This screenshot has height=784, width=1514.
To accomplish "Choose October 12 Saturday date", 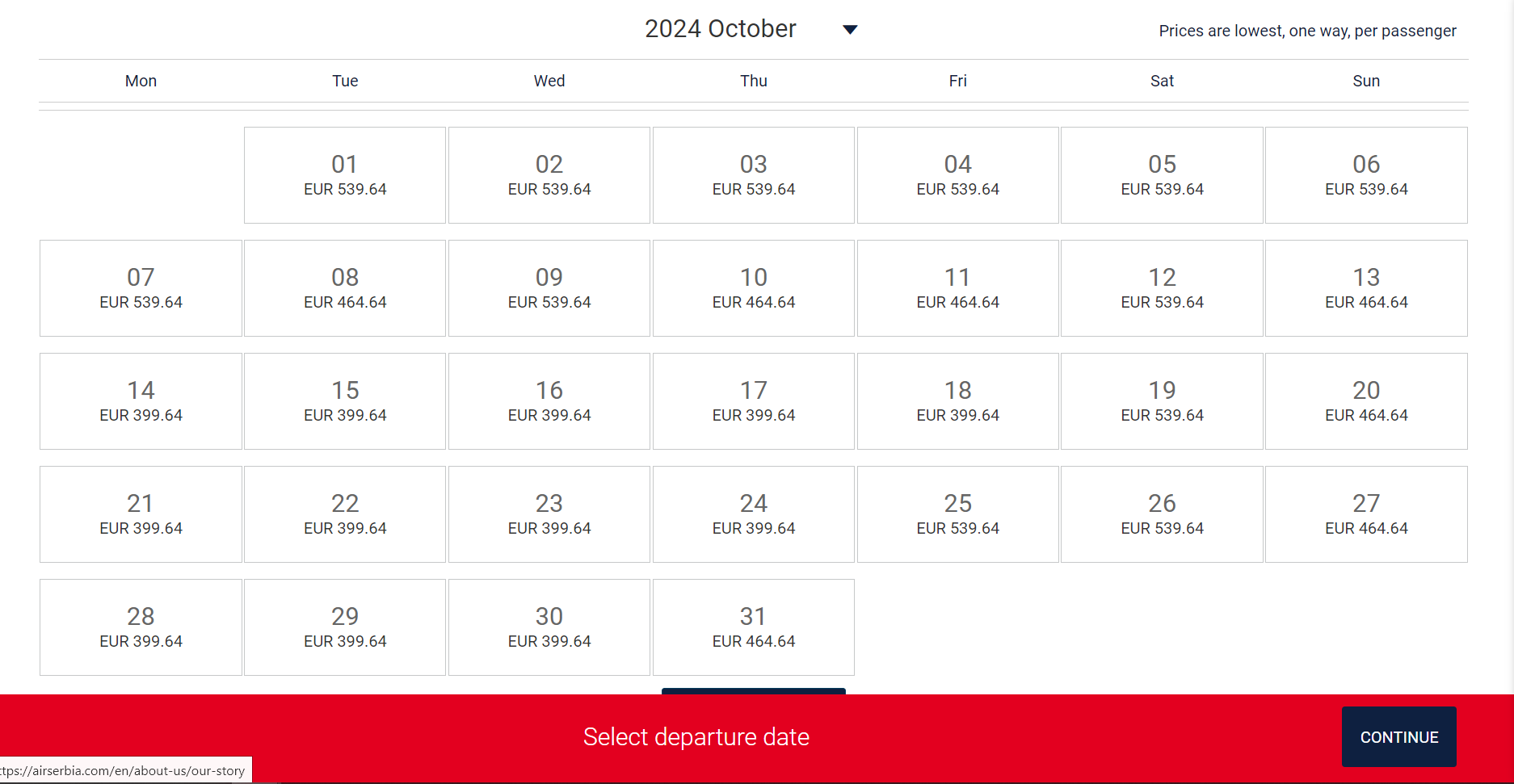I will tap(1162, 288).
